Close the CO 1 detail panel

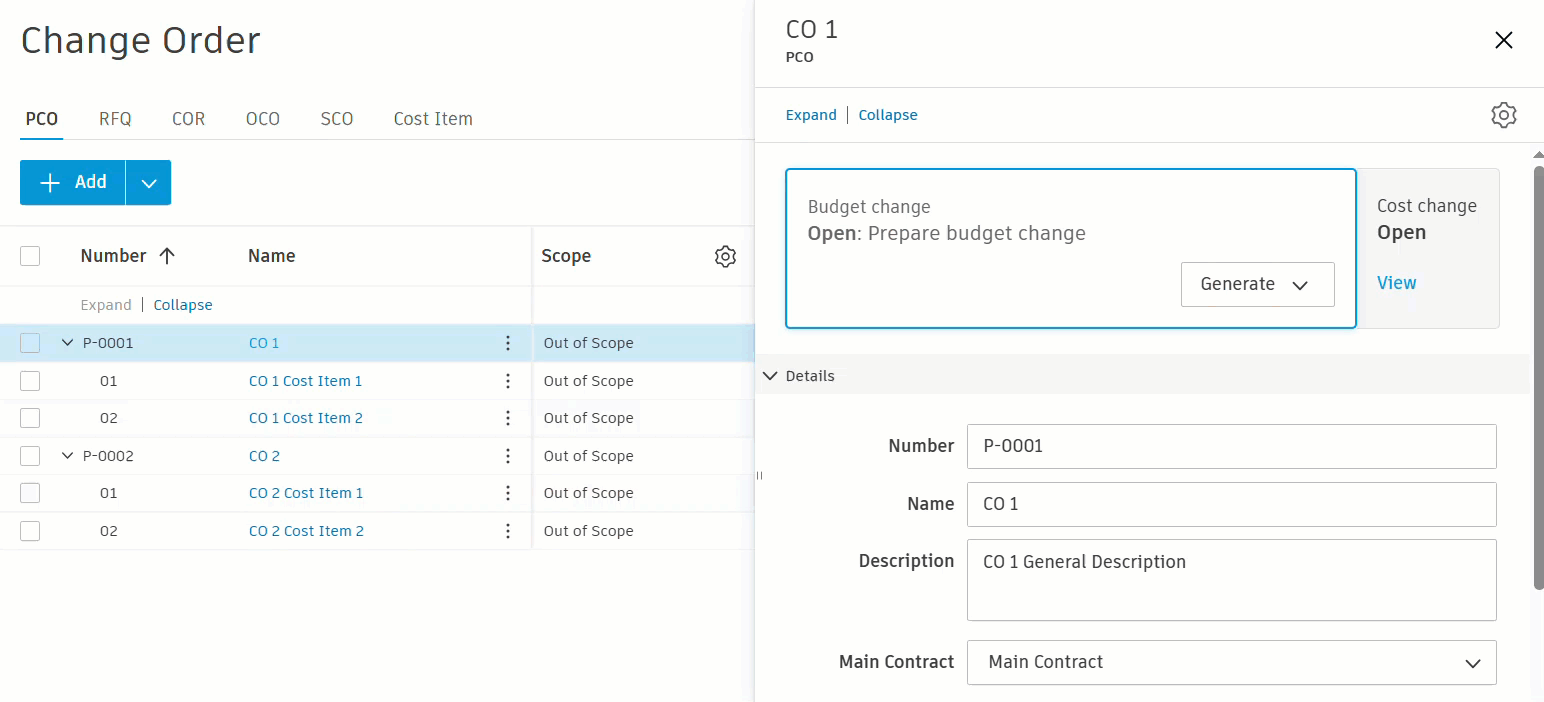(1503, 40)
